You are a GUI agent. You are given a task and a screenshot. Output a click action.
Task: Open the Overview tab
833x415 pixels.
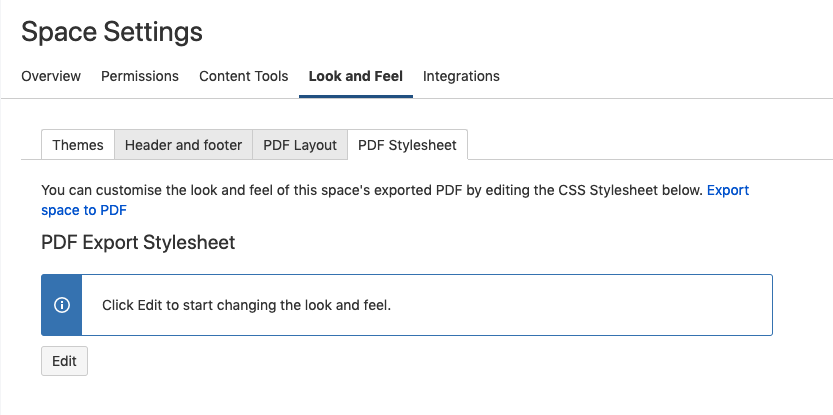click(x=51, y=76)
